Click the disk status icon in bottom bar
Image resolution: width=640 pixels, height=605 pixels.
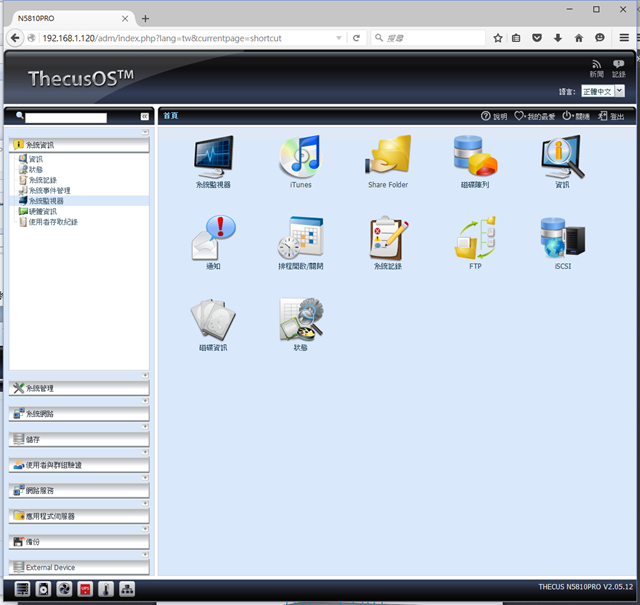(43, 589)
